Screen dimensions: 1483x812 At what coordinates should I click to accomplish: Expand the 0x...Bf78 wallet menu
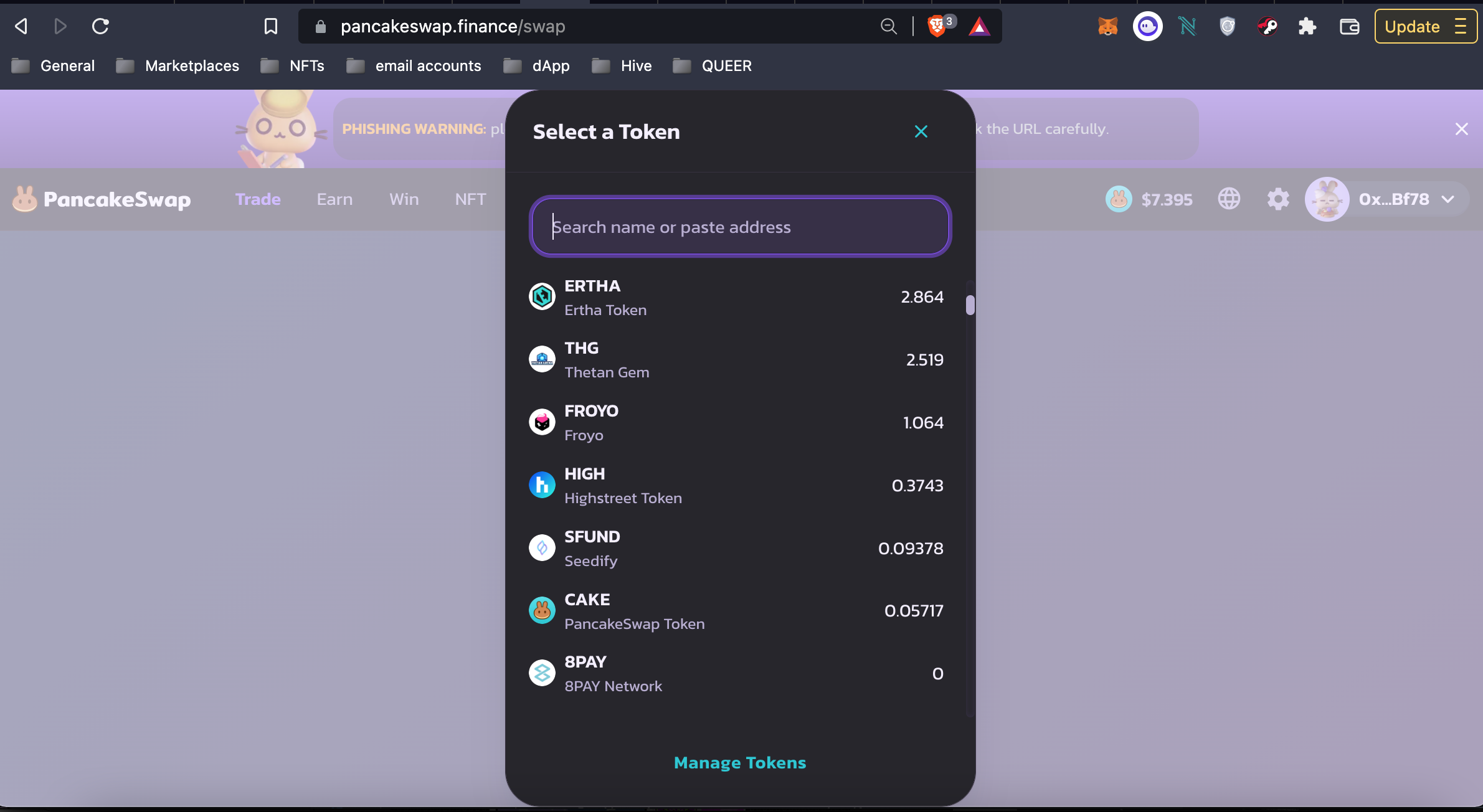[1387, 199]
